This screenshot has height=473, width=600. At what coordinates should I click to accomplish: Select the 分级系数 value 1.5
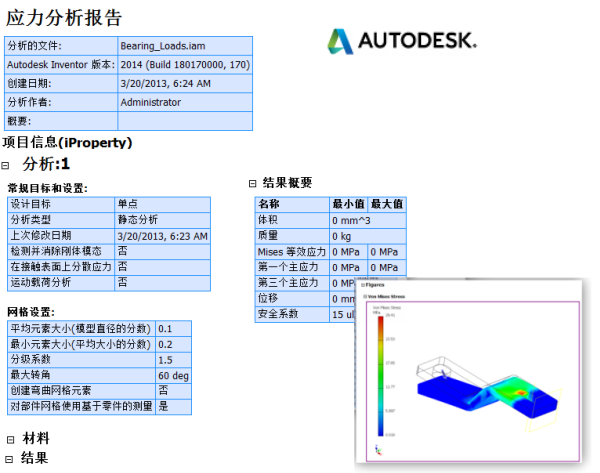tap(165, 360)
